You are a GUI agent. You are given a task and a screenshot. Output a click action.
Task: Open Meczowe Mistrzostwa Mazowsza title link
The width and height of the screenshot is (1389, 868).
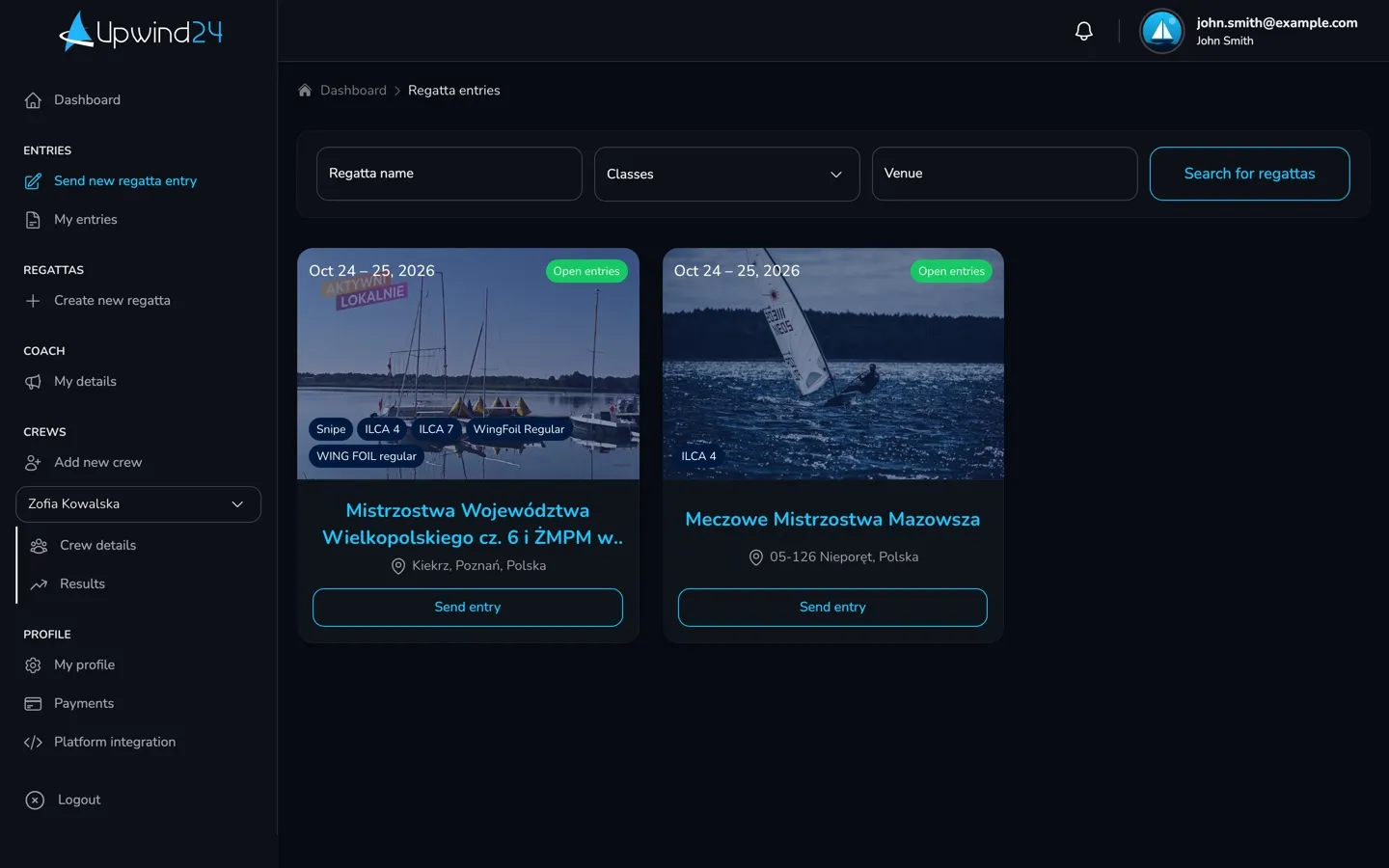(x=832, y=519)
